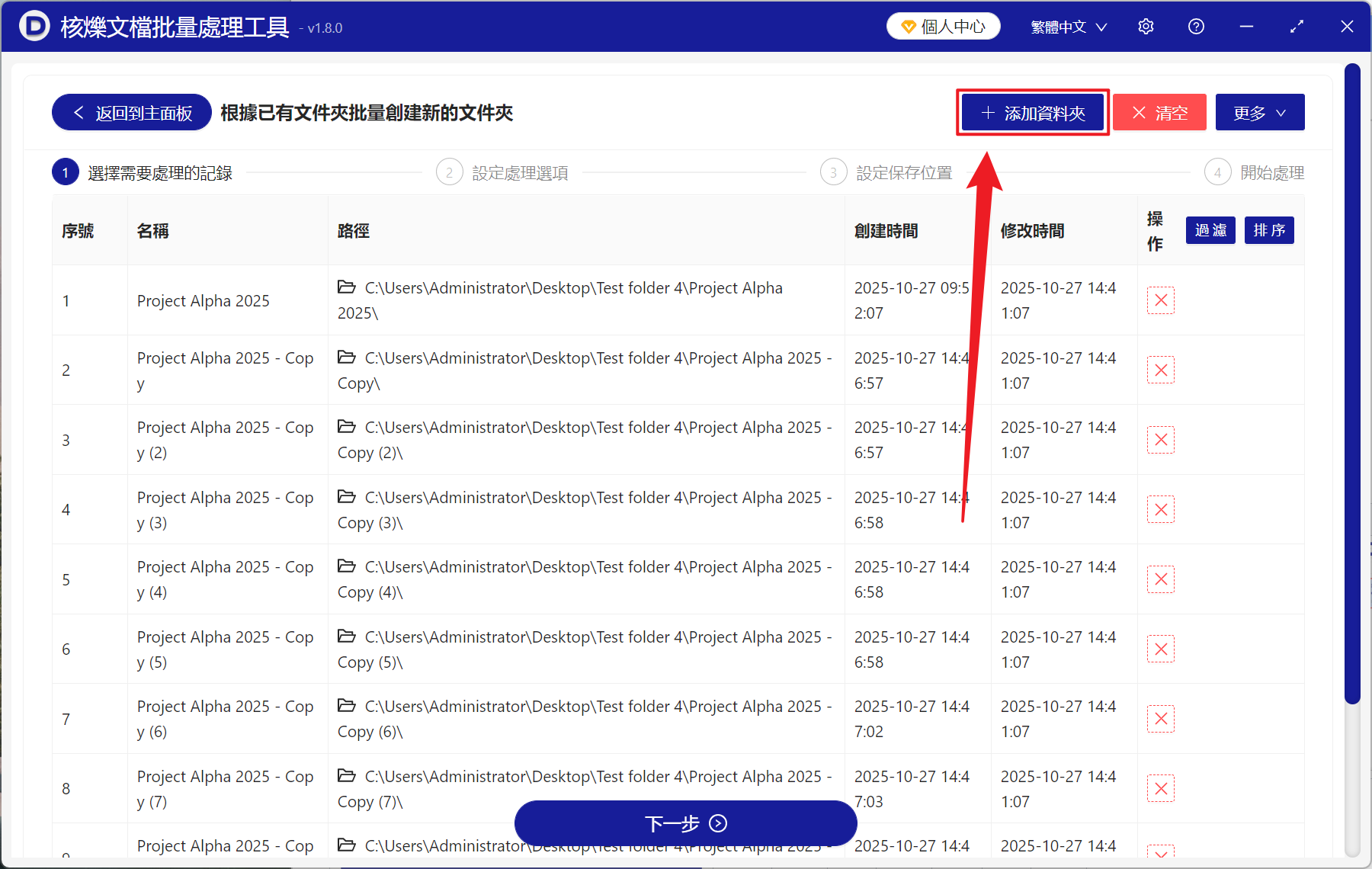Open the X icon inside the 清空 button
Image resolution: width=1372 pixels, height=869 pixels.
click(1140, 112)
